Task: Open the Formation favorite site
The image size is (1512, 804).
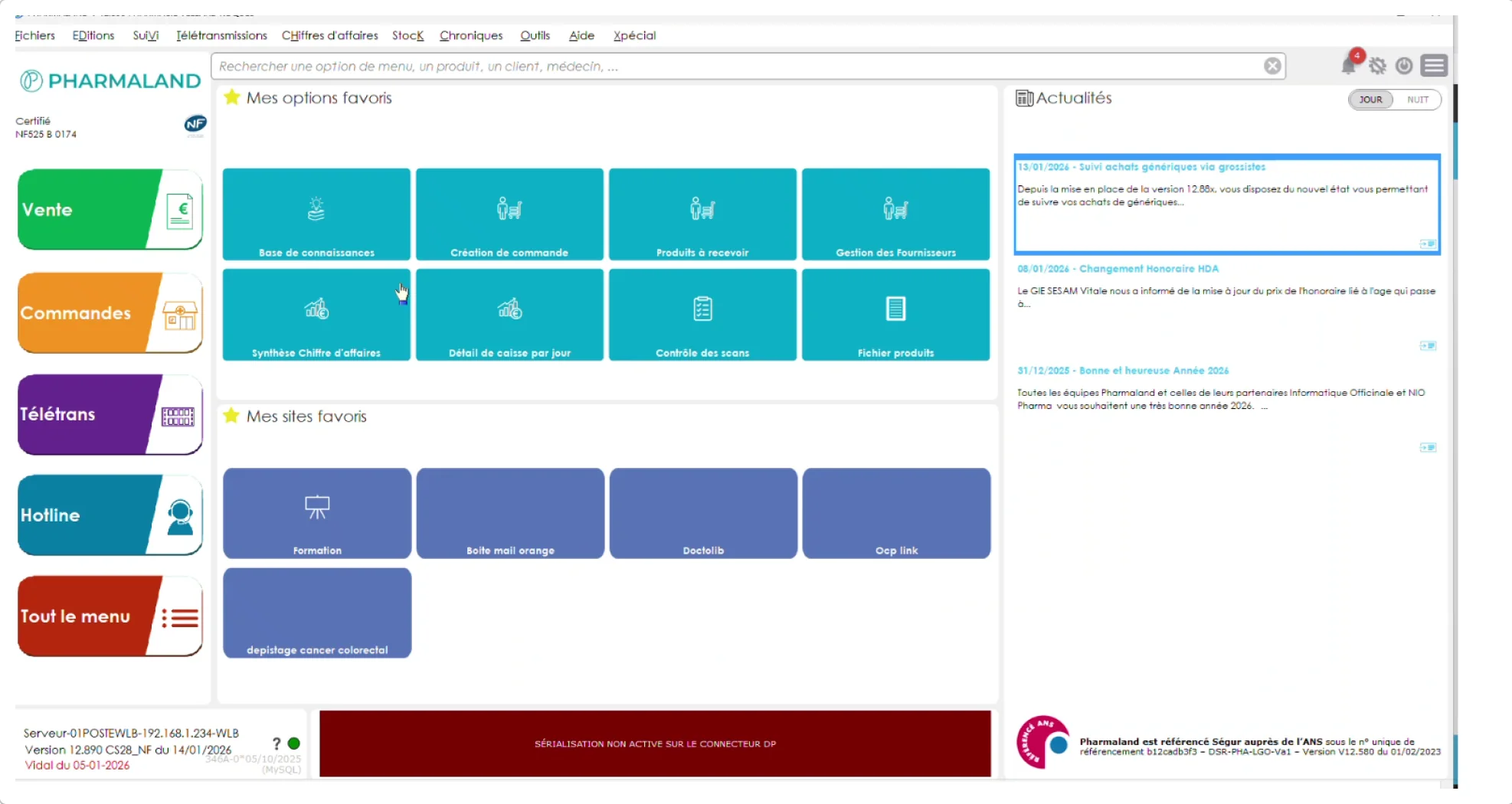Action: click(317, 513)
